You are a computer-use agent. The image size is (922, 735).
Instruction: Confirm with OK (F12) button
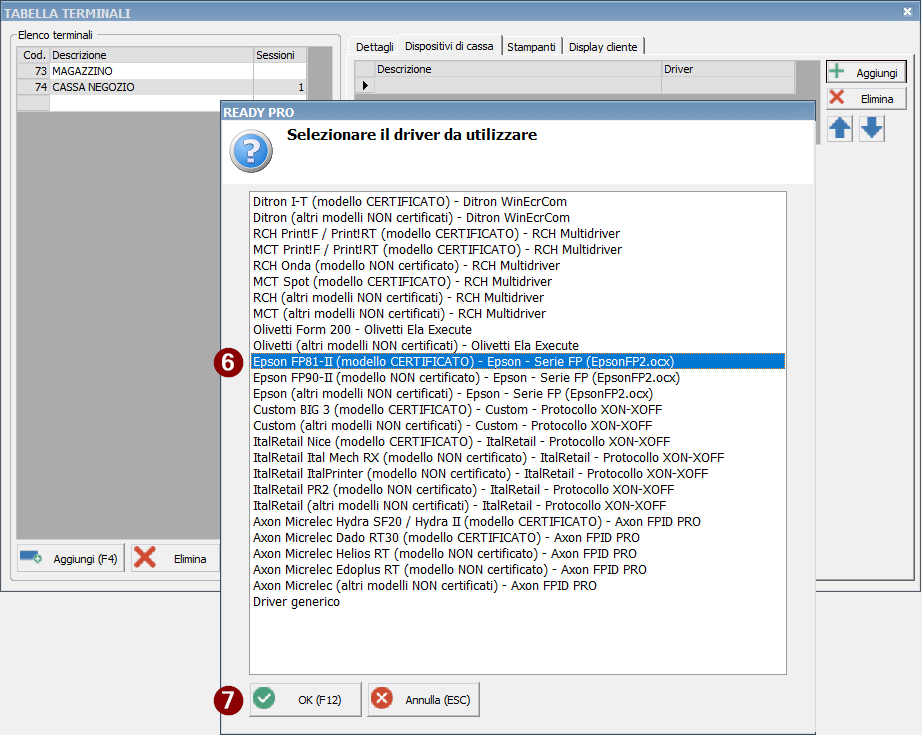pyautogui.click(x=305, y=700)
